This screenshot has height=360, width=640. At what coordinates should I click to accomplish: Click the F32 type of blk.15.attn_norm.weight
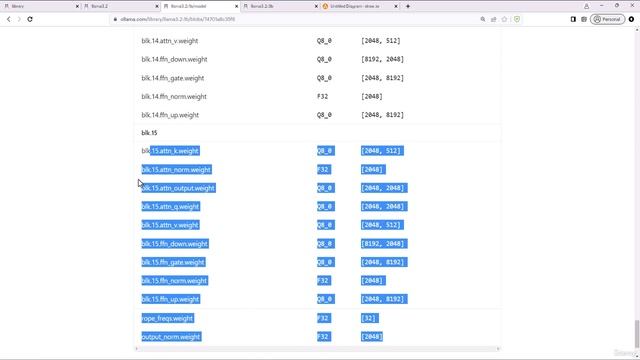[323, 169]
